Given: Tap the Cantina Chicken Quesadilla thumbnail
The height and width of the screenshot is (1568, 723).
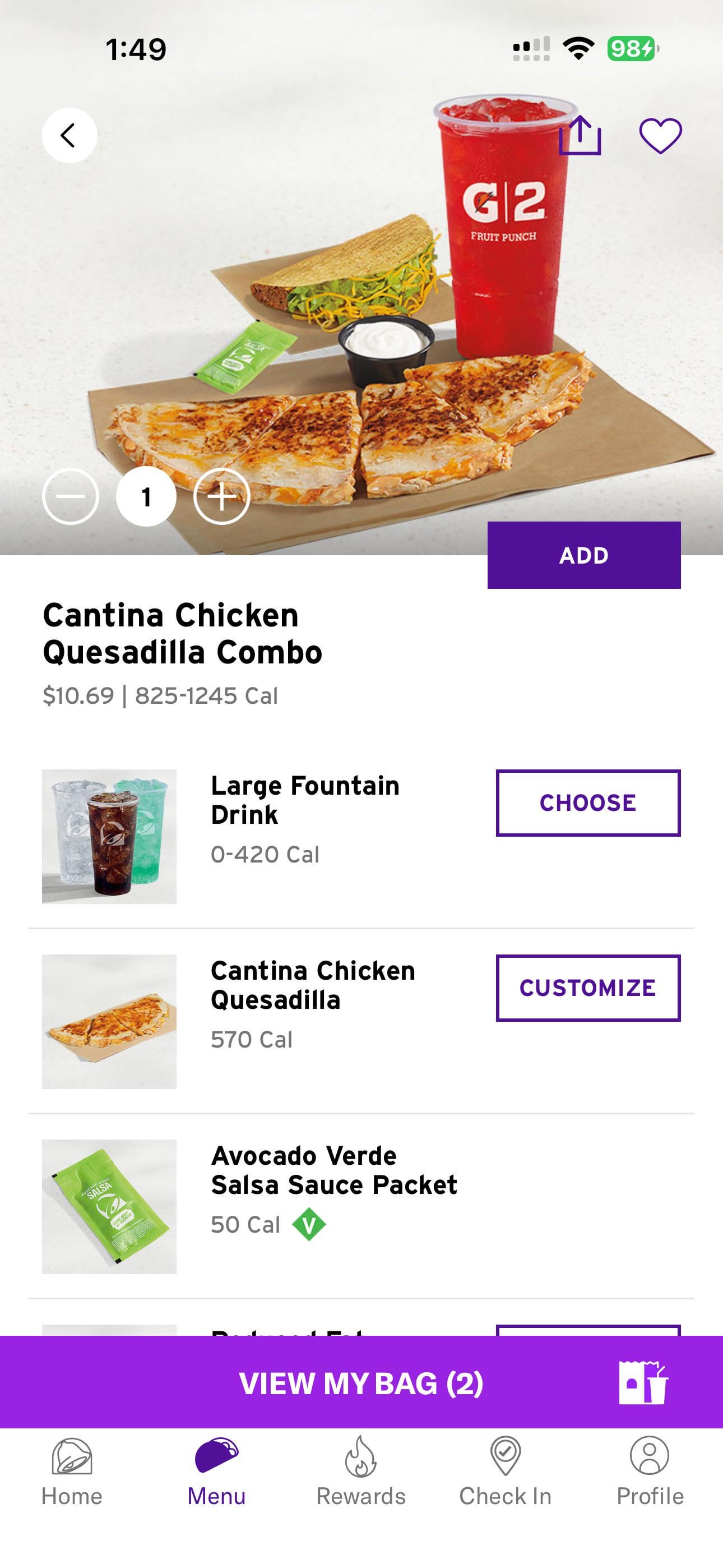Looking at the screenshot, I should point(109,1021).
